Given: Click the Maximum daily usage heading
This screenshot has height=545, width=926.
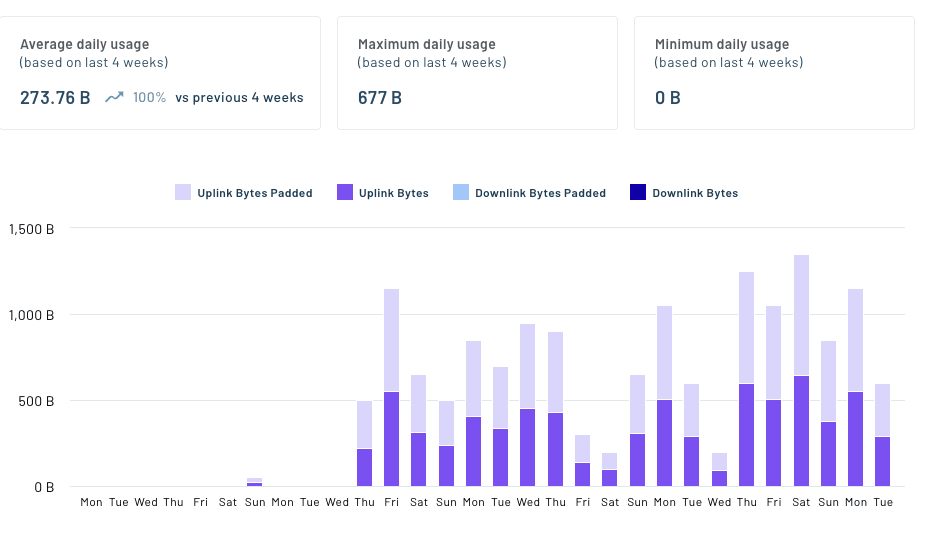Looking at the screenshot, I should coord(426,44).
